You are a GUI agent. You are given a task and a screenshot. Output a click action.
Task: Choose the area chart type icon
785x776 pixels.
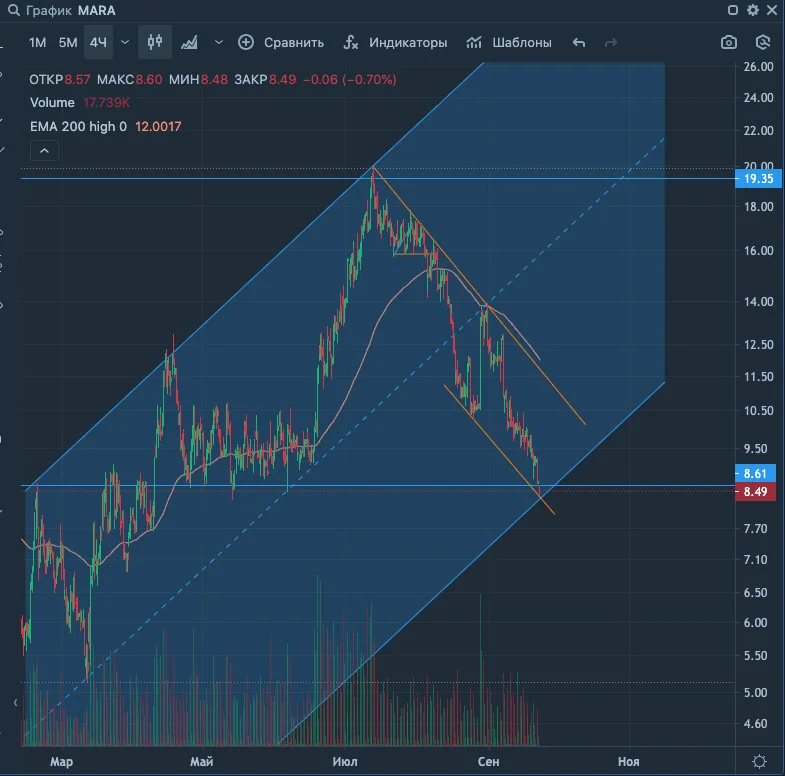pyautogui.click(x=189, y=43)
